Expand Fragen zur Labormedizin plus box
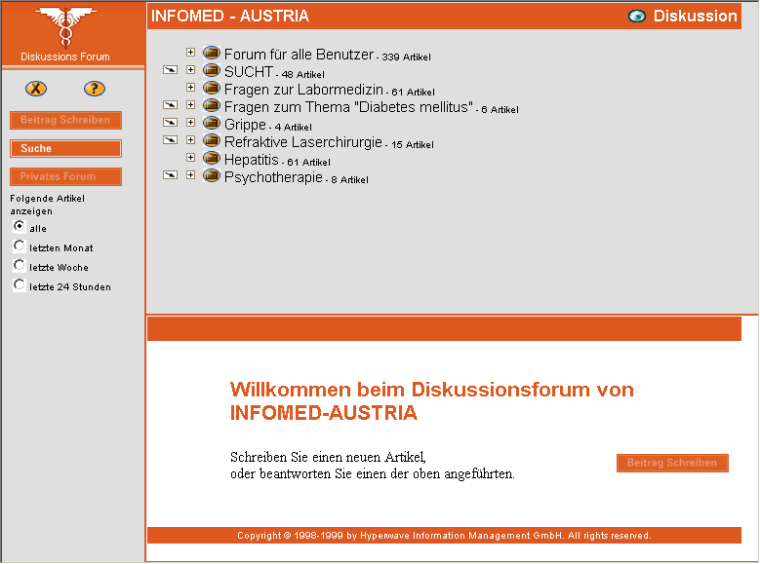The width and height of the screenshot is (760, 564). click(x=190, y=87)
